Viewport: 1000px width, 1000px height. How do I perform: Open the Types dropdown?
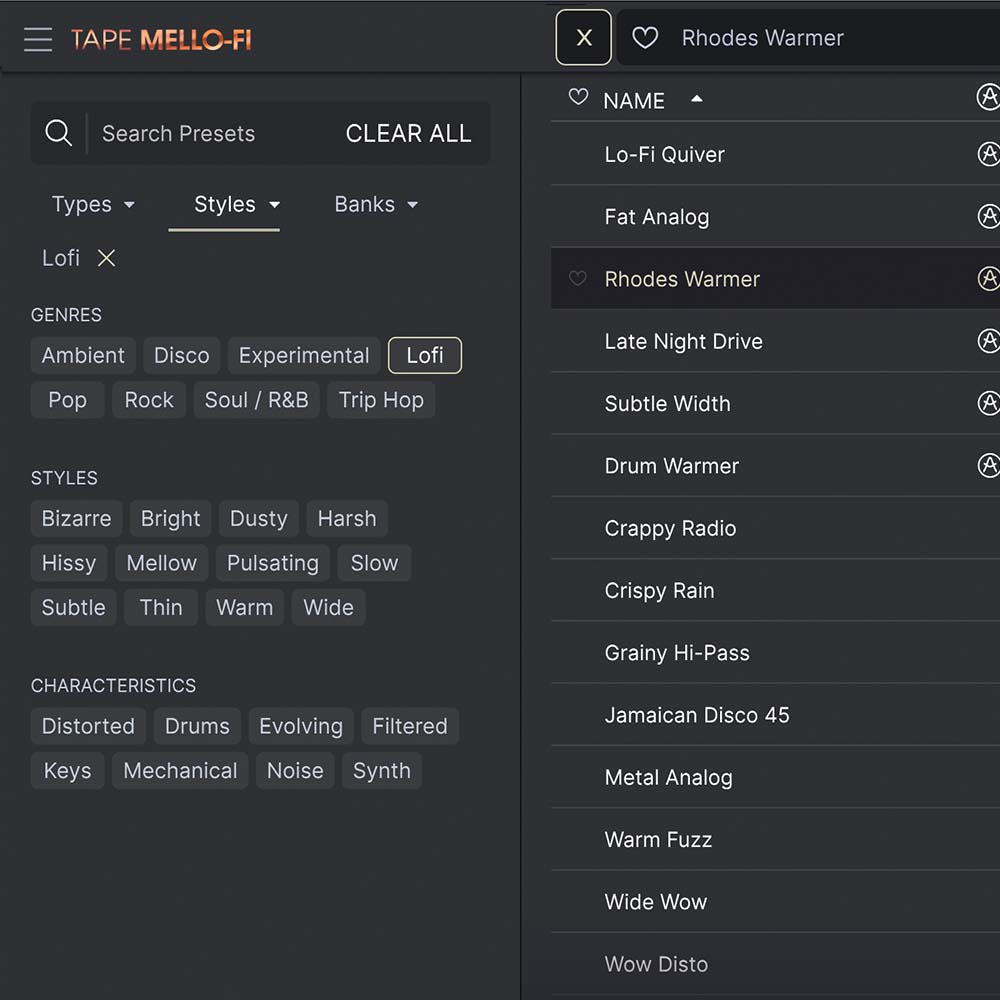(x=93, y=204)
